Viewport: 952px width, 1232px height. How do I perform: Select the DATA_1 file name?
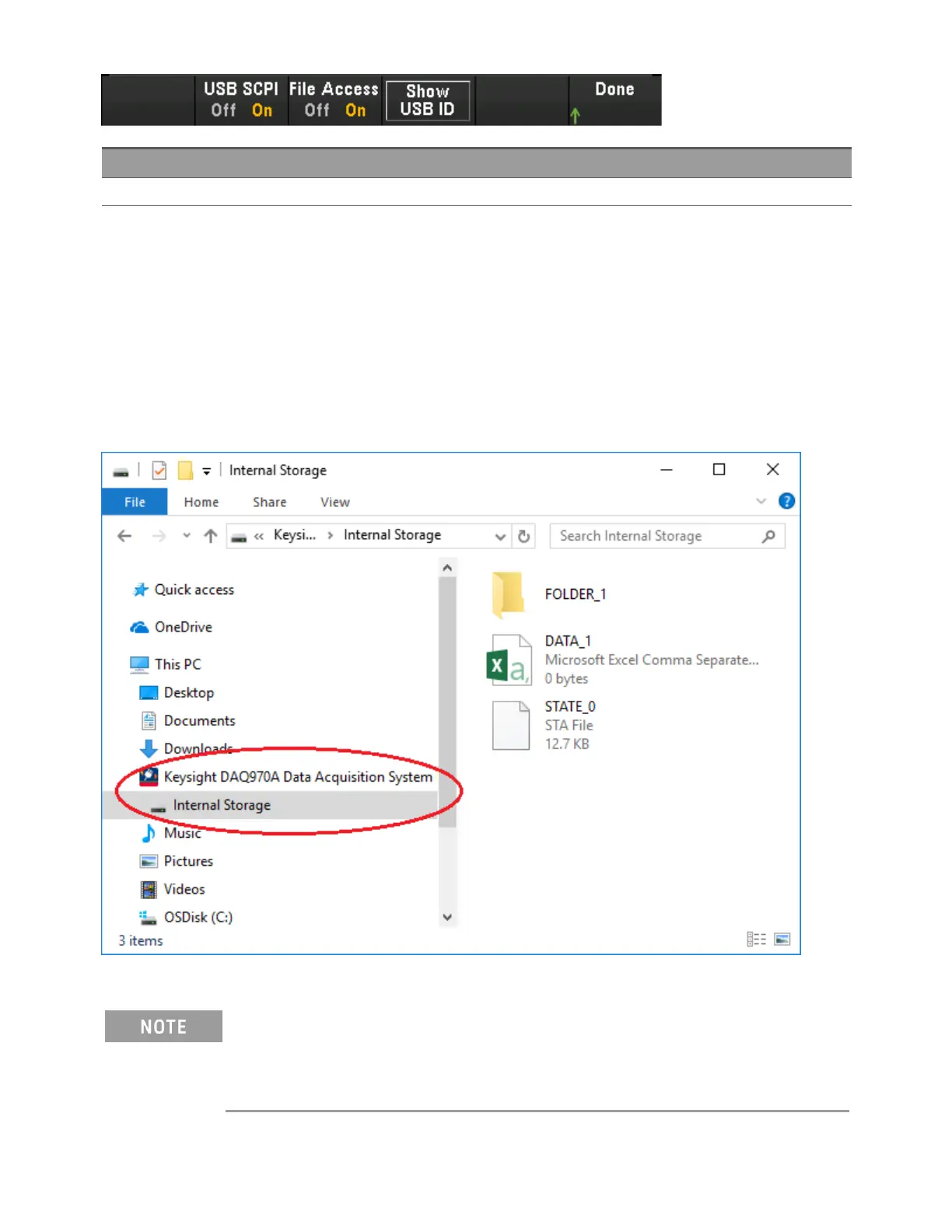(568, 641)
